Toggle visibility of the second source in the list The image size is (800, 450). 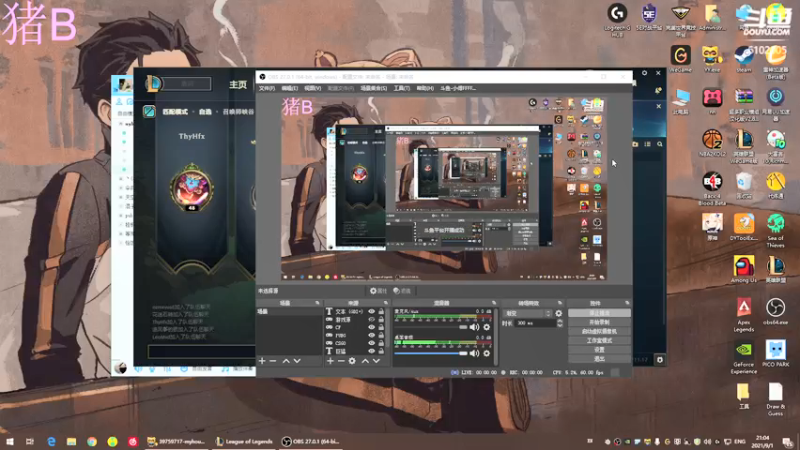(371, 319)
